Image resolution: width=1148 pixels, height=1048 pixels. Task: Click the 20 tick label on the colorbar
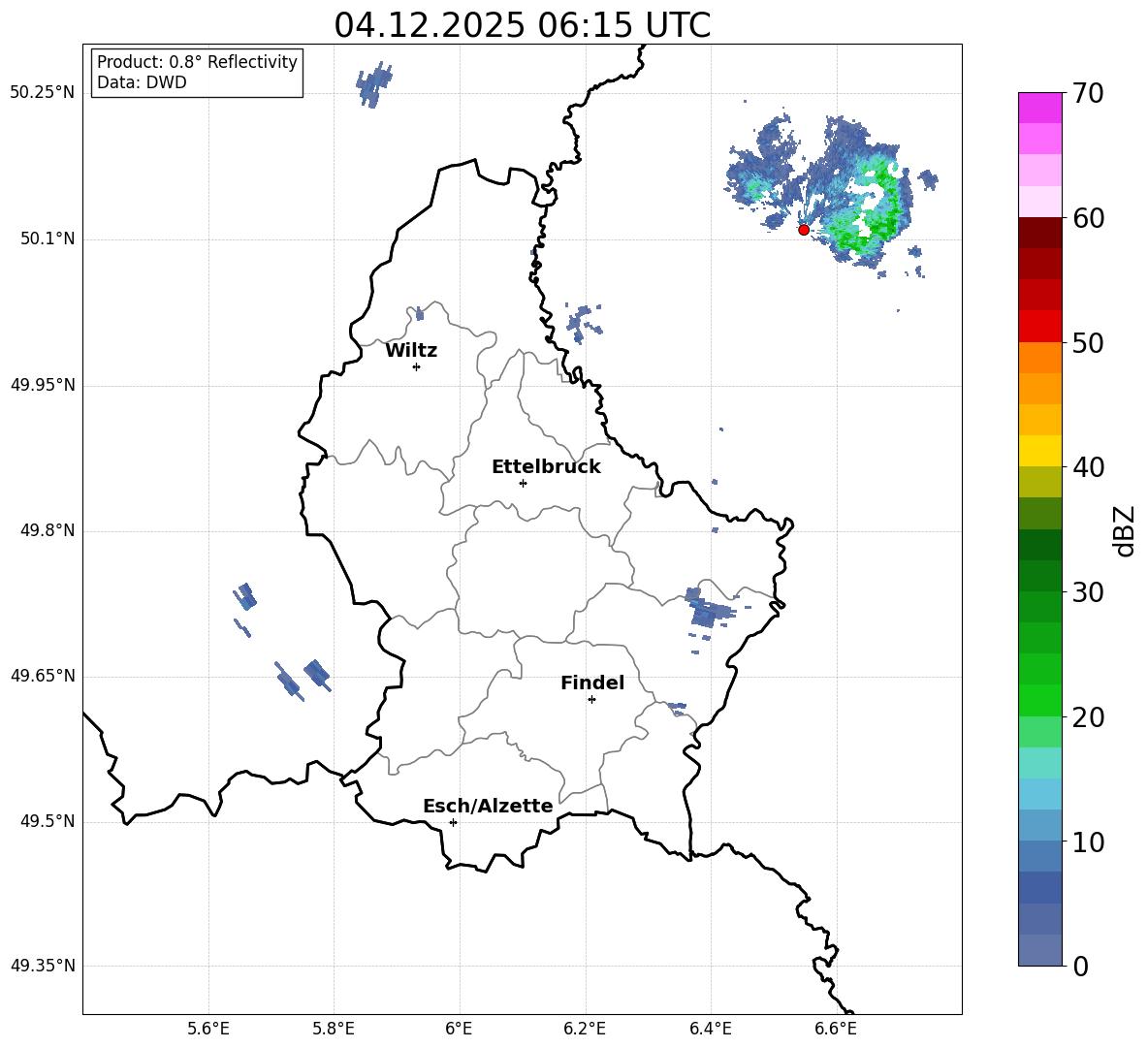pos(1088,717)
